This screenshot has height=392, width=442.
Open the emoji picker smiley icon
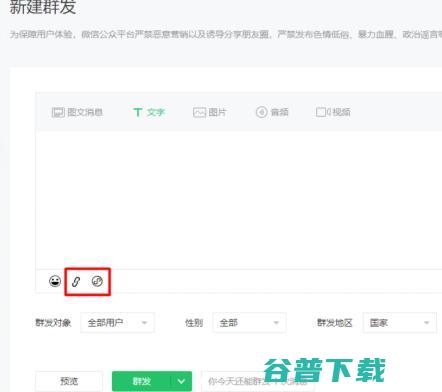coord(55,281)
